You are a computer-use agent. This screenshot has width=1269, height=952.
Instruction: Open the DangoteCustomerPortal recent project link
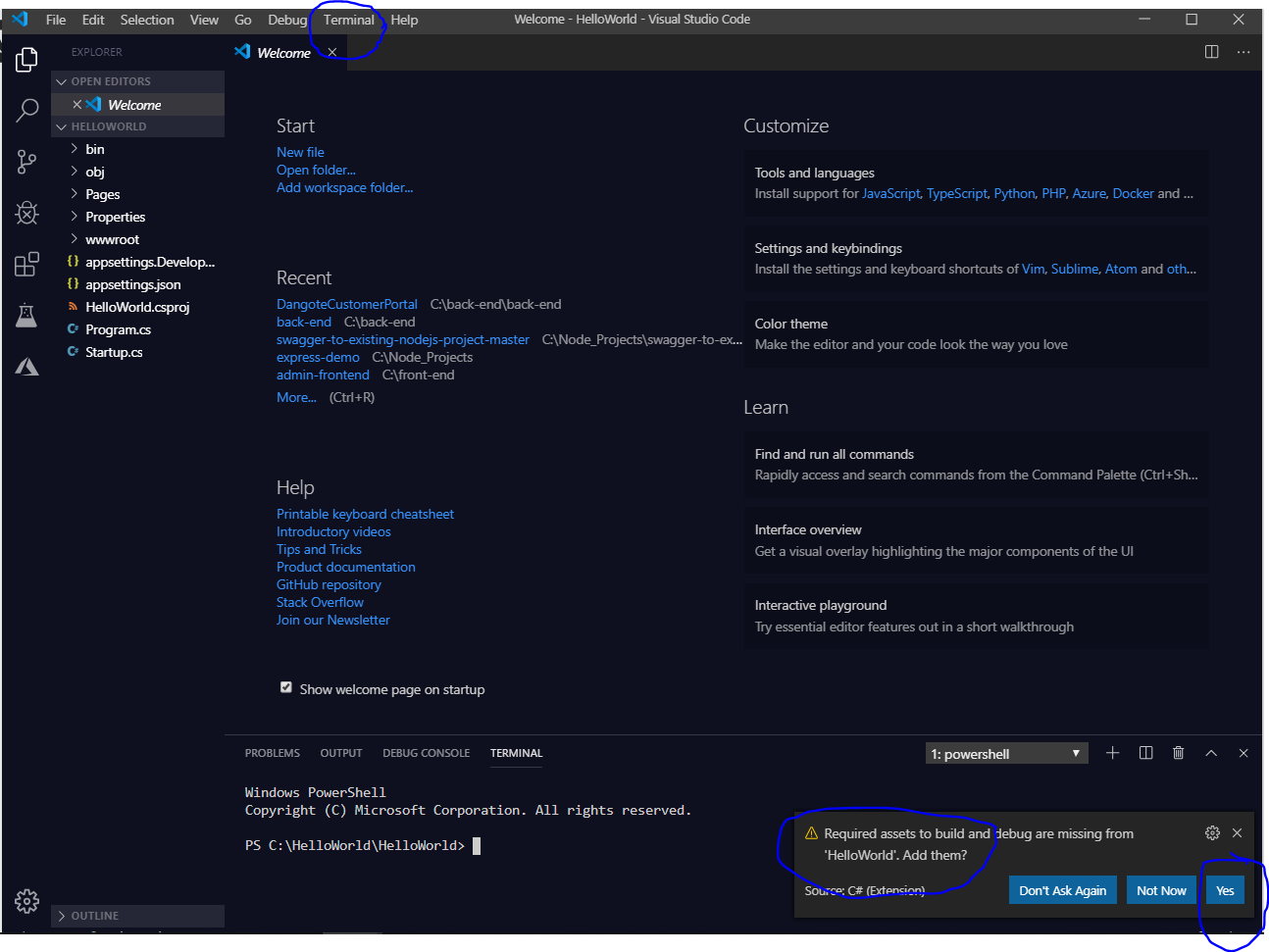[346, 304]
